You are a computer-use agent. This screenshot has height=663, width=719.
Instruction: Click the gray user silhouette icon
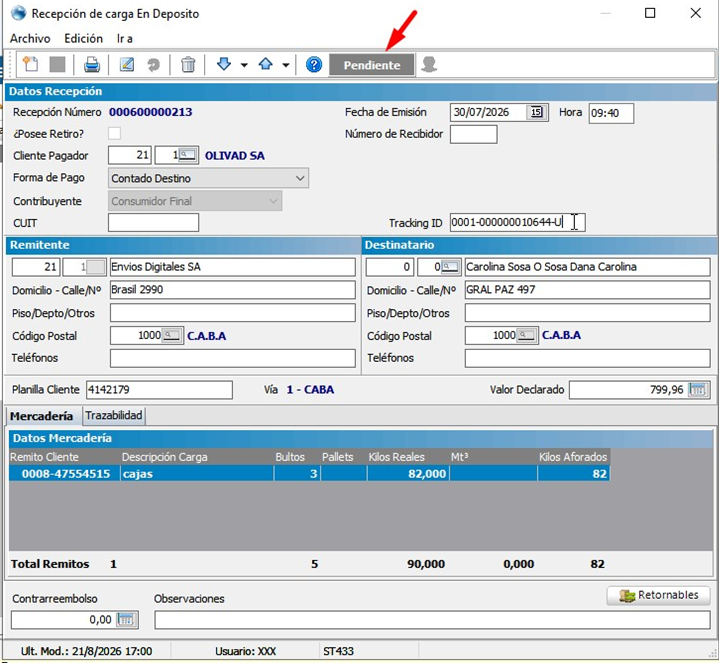point(429,65)
